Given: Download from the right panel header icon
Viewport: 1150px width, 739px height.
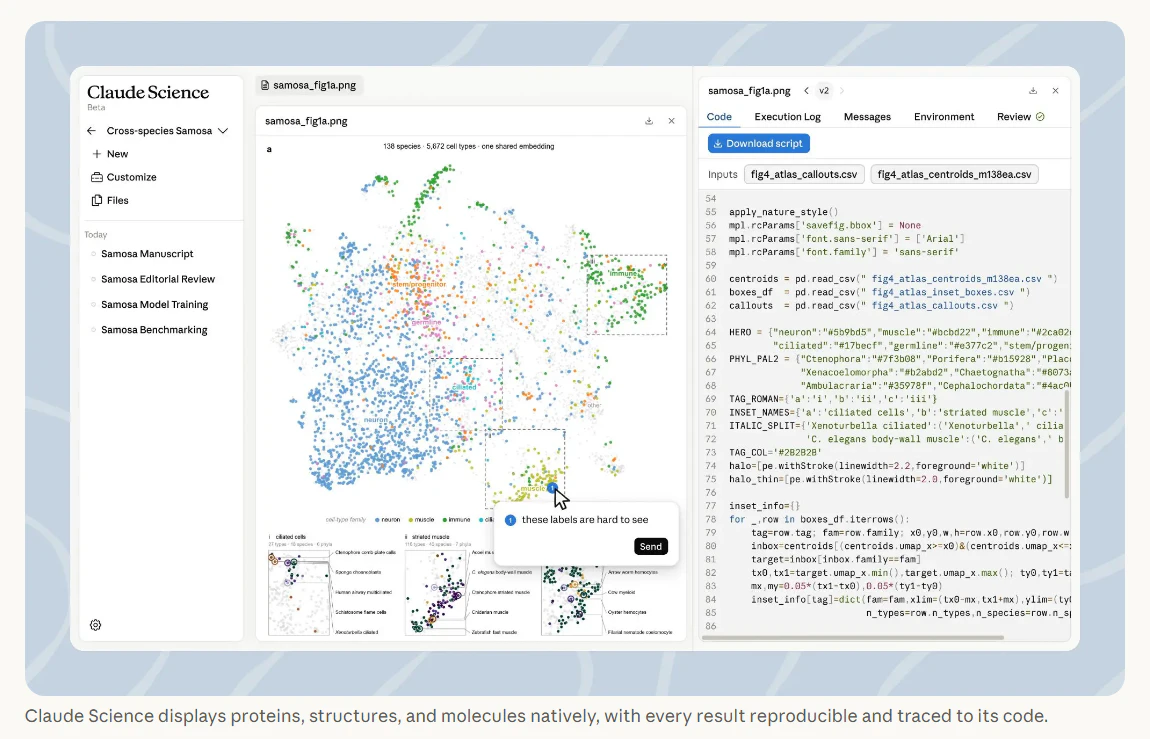Looking at the screenshot, I should [1033, 91].
